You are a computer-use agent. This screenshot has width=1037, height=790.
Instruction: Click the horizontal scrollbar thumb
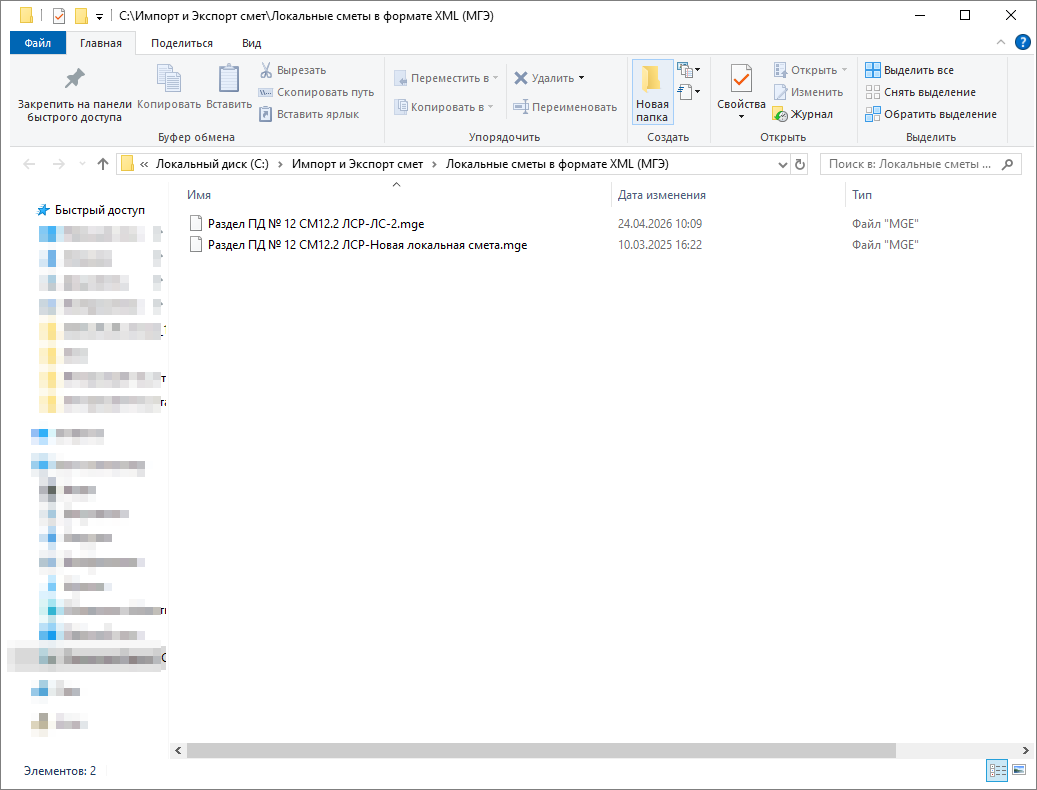[x=541, y=750]
